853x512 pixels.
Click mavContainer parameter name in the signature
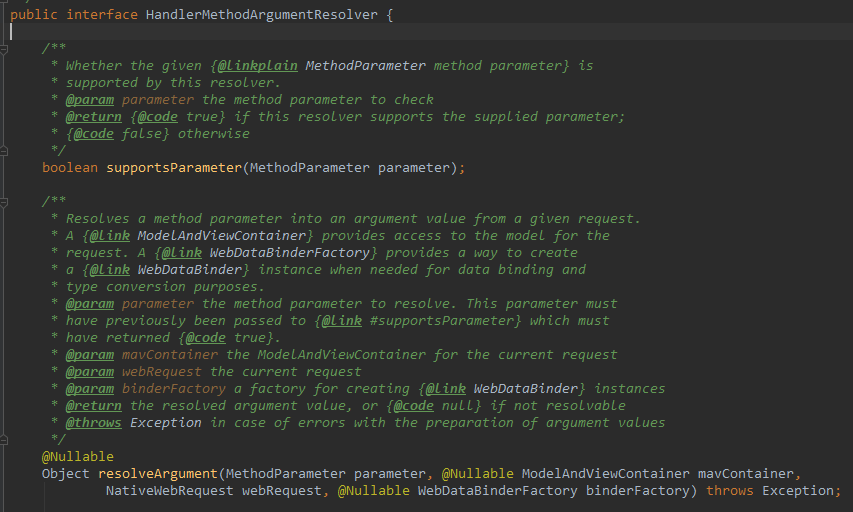click(x=746, y=474)
